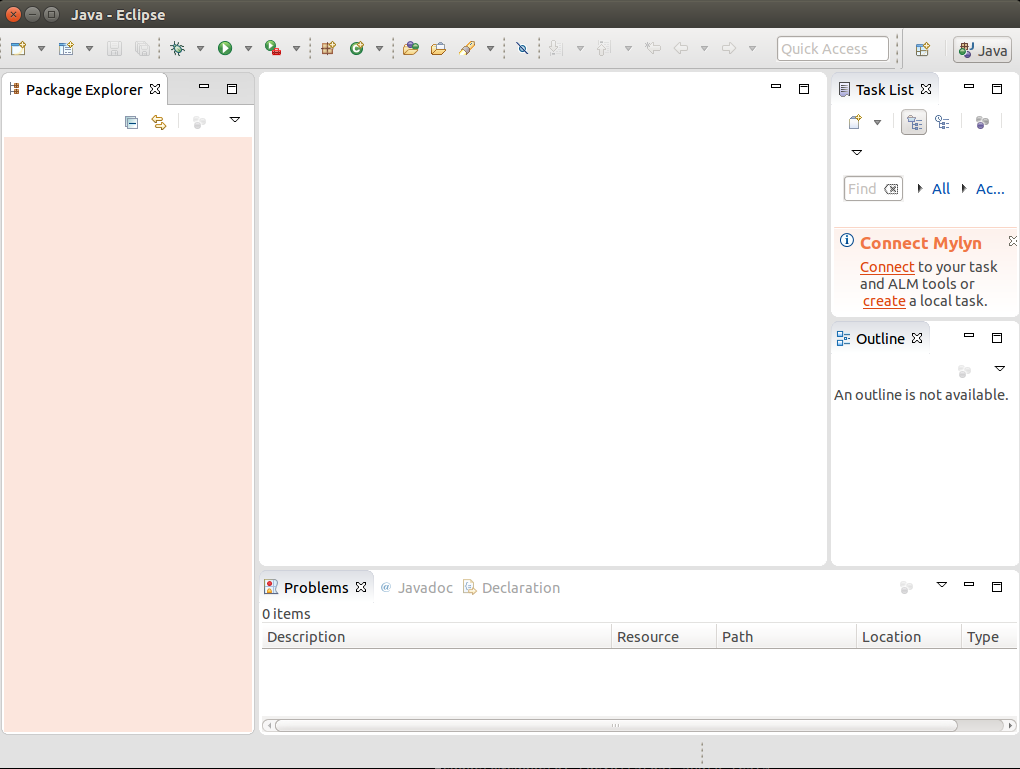Click the Save disk icon
The image size is (1020, 769).
pos(114,48)
